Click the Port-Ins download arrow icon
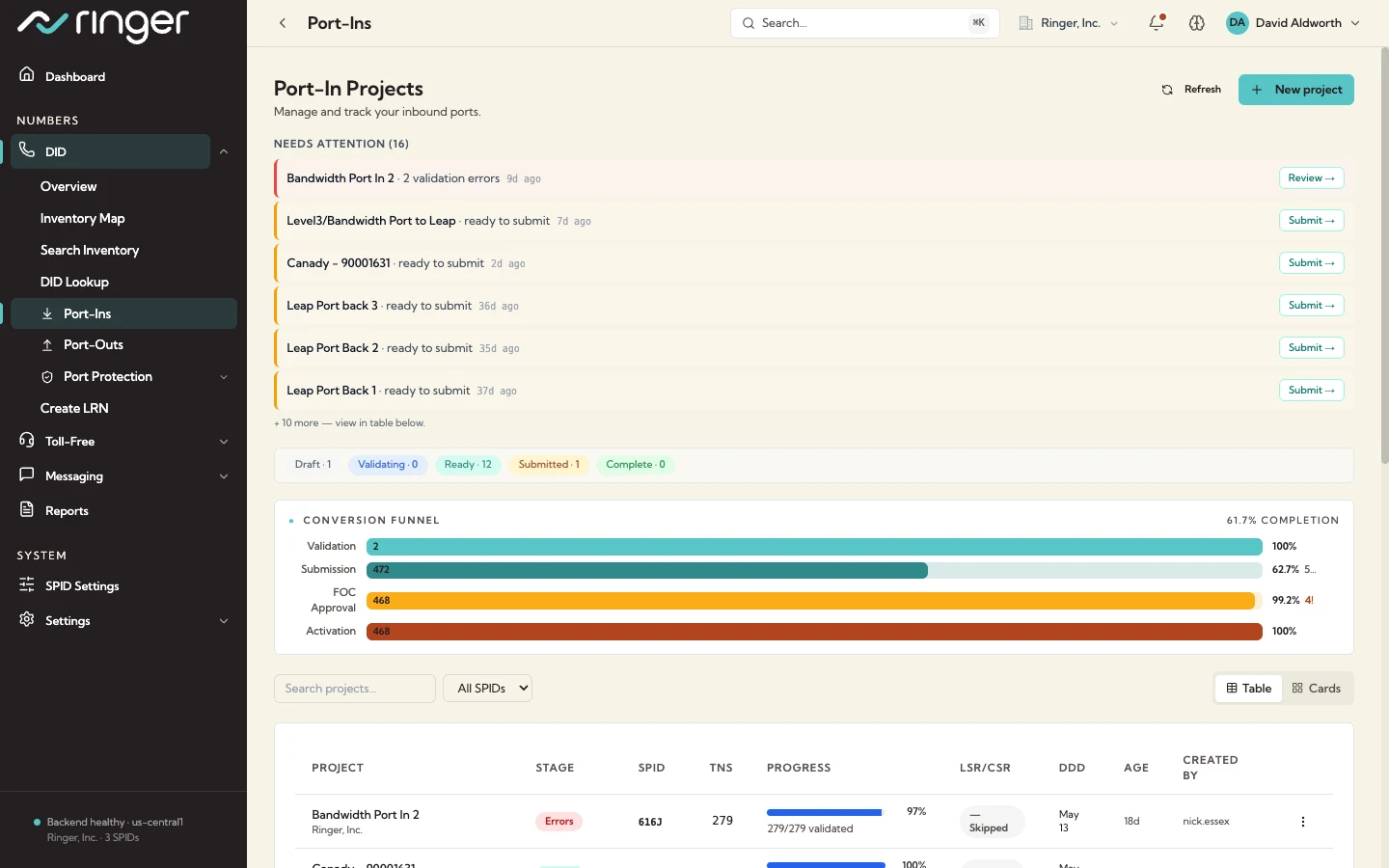This screenshot has width=1389, height=868. (x=47, y=313)
